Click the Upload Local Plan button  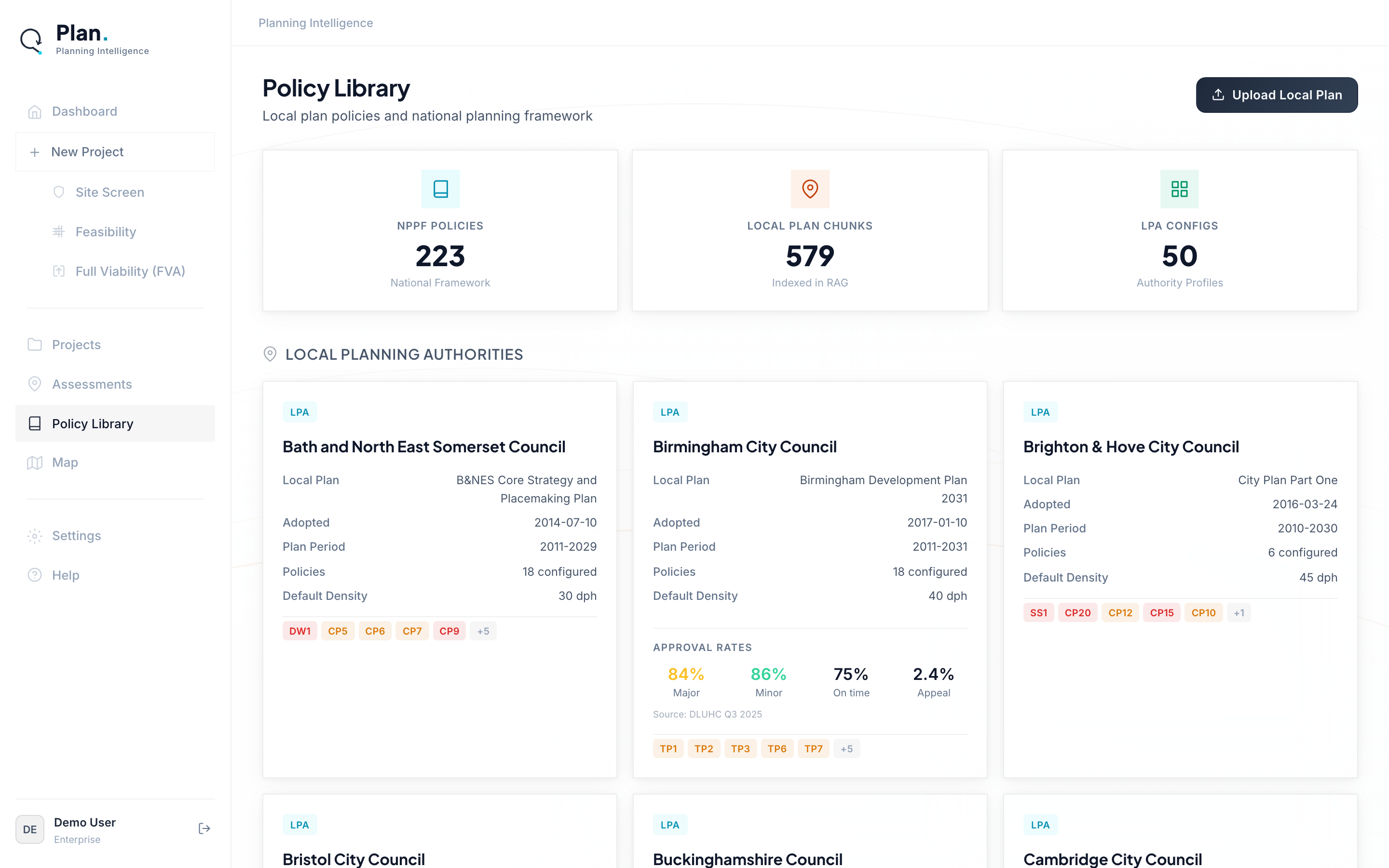(x=1277, y=95)
